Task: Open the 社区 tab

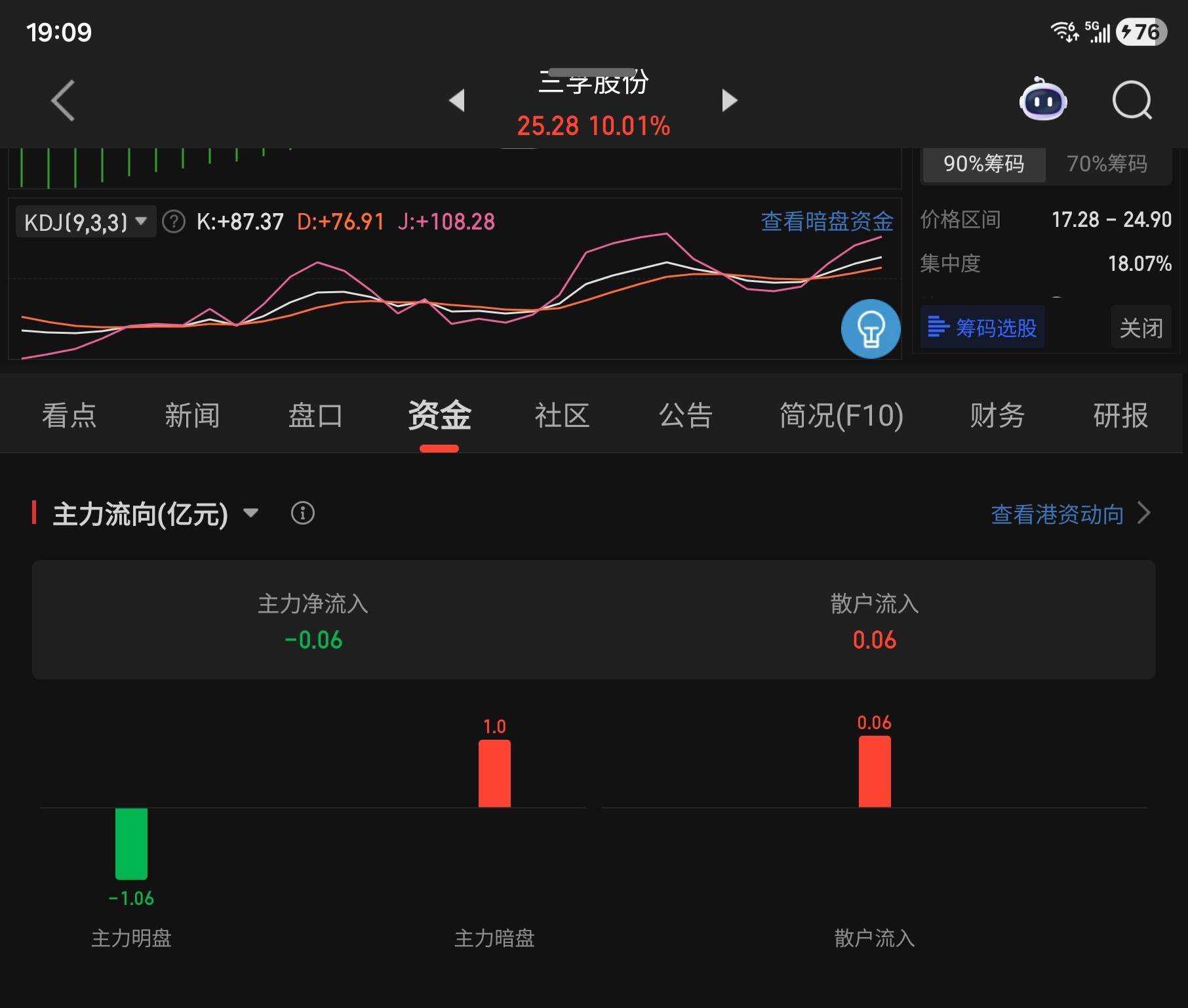Action: click(562, 415)
